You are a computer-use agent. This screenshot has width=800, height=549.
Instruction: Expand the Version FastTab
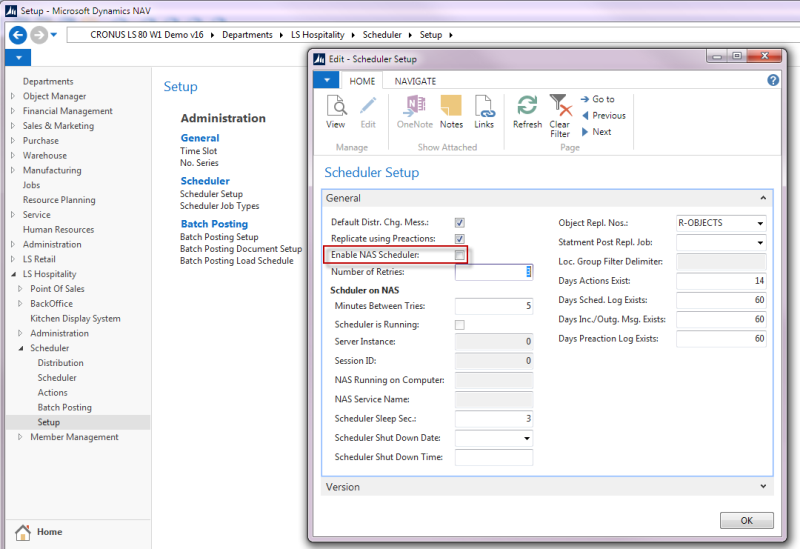pyautogui.click(x=763, y=486)
